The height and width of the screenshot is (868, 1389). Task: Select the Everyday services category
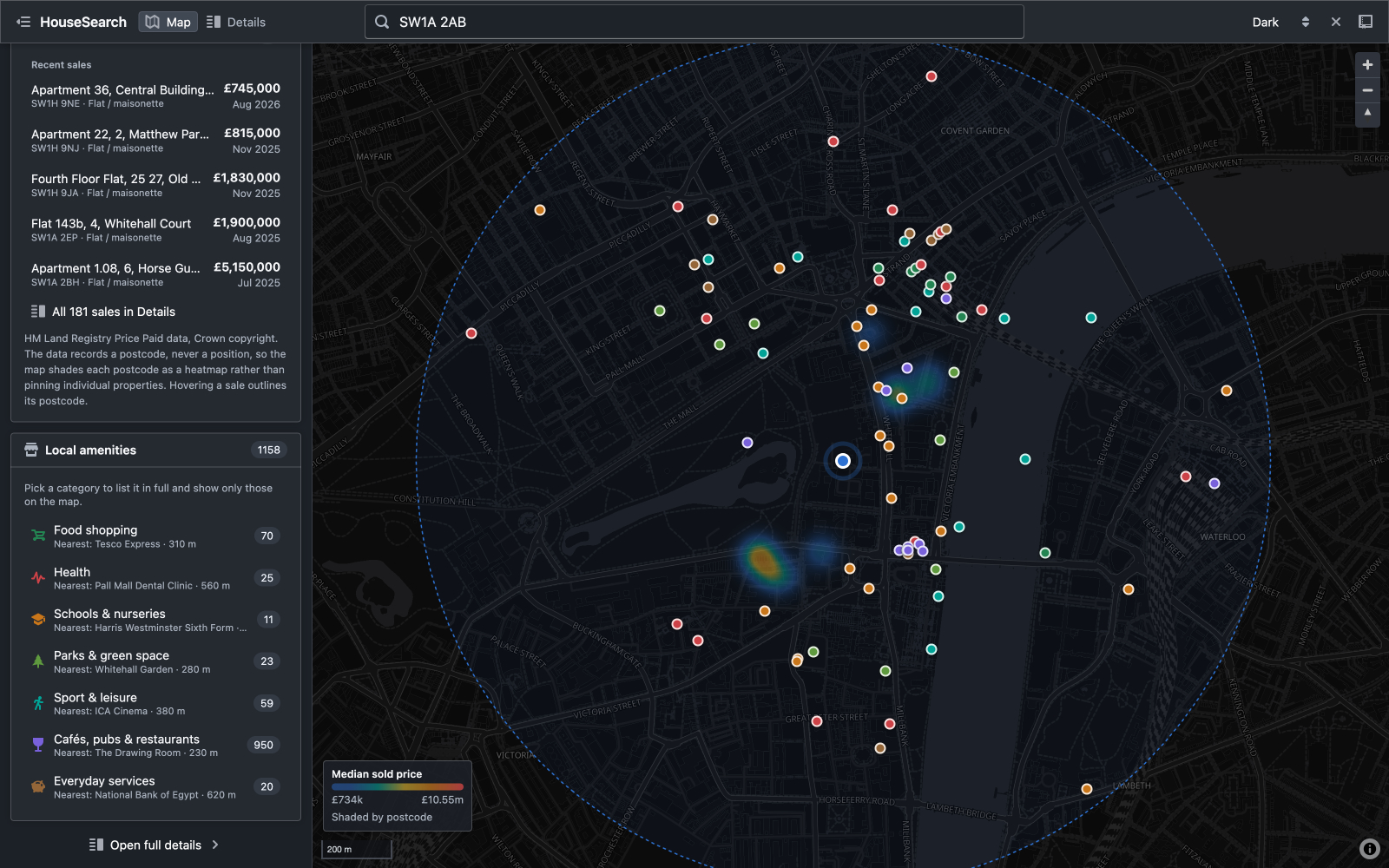click(155, 786)
